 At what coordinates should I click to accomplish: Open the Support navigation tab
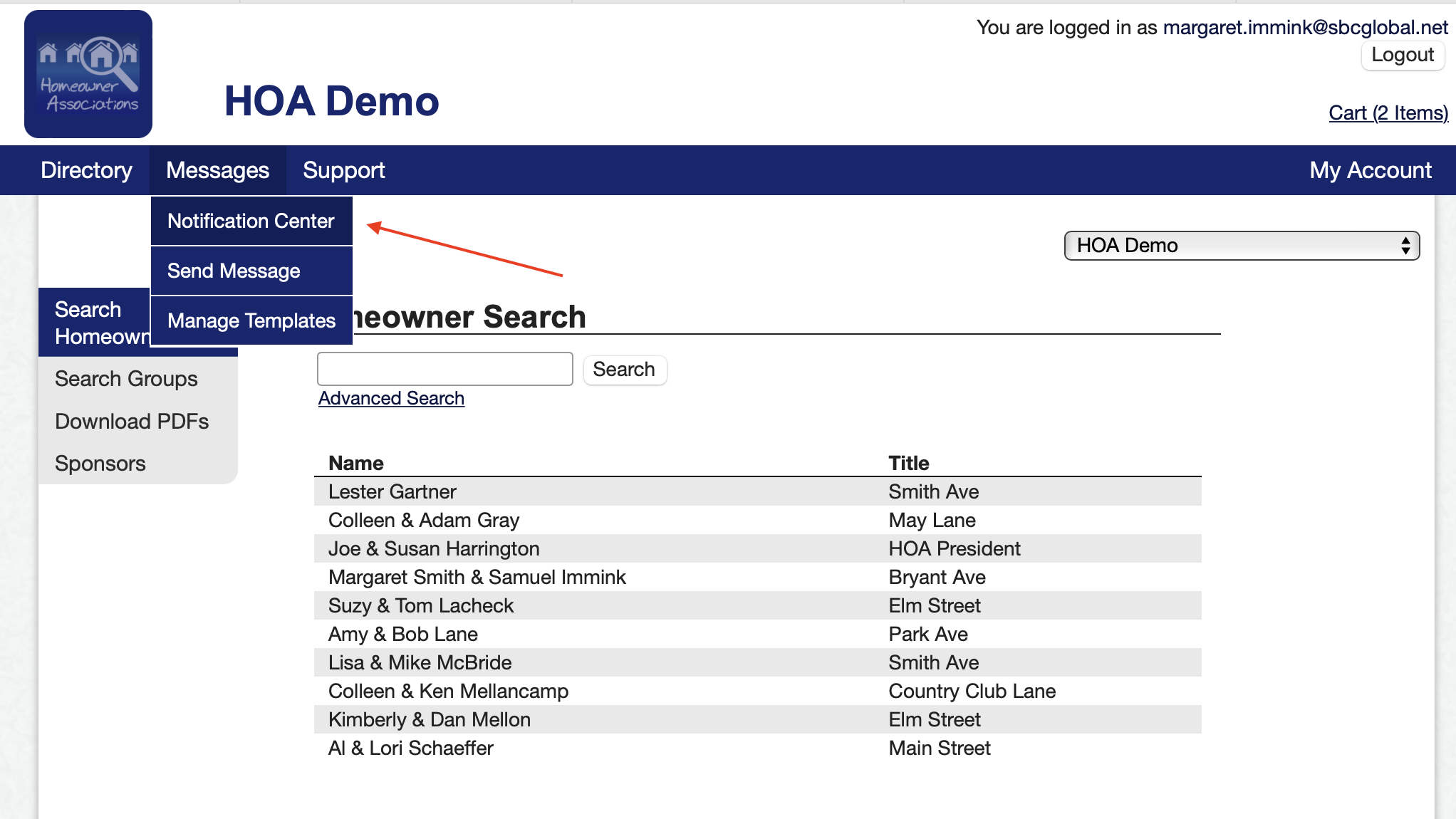343,170
